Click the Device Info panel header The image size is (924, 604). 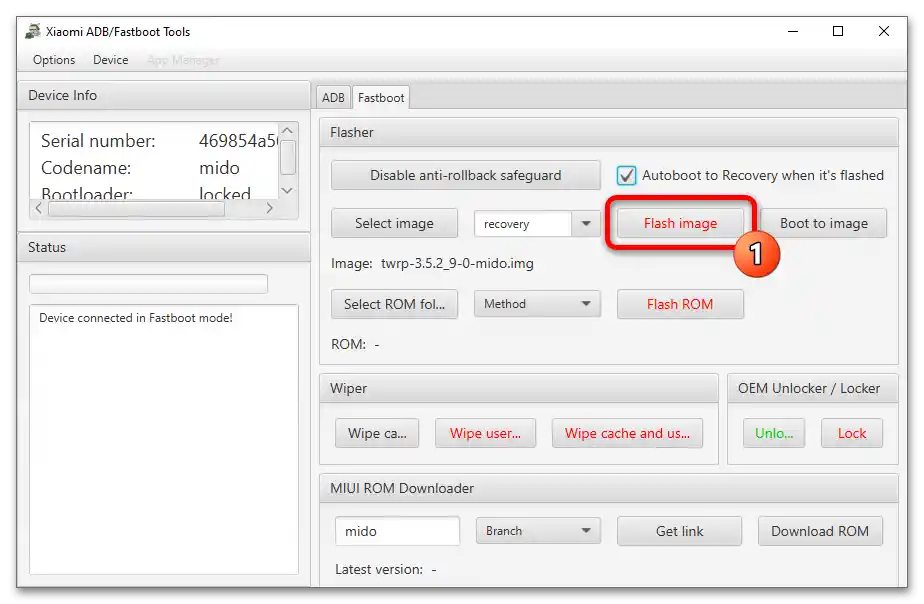[164, 95]
